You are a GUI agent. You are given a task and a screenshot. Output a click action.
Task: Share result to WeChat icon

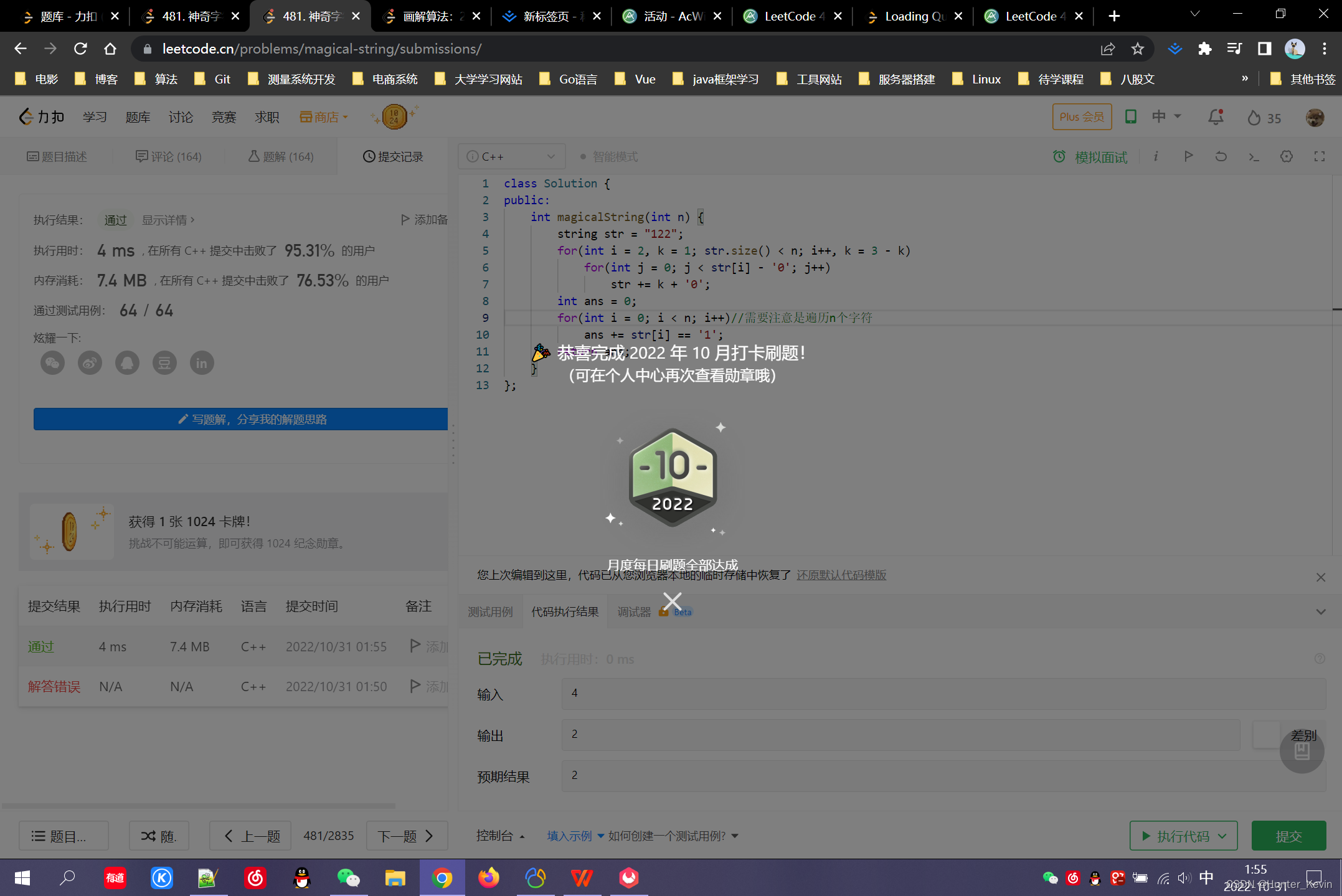[x=52, y=363]
